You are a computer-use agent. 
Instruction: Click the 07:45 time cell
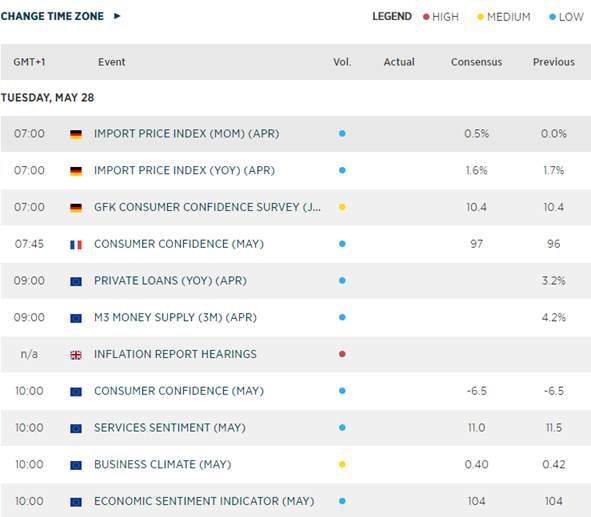pyautogui.click(x=29, y=244)
